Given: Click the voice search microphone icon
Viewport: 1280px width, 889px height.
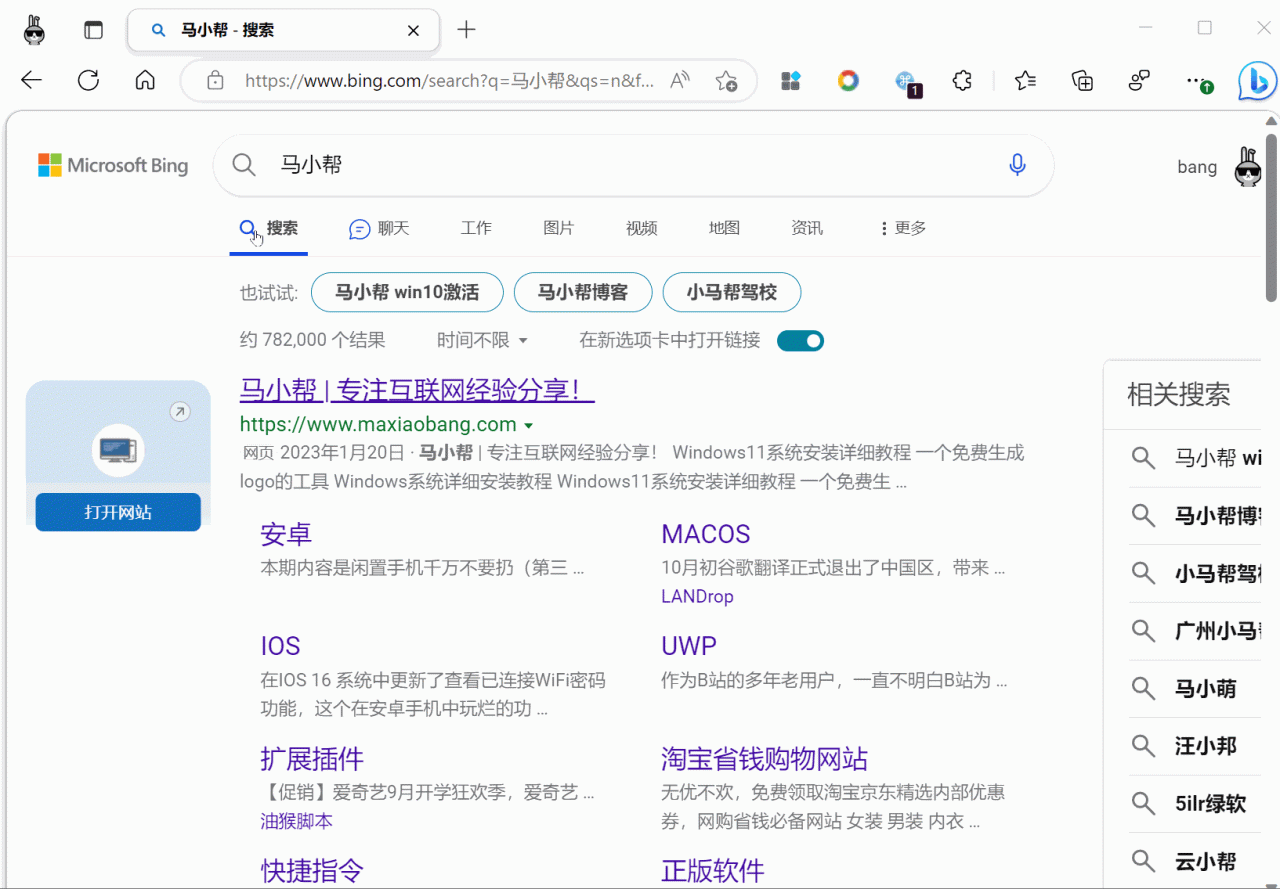Looking at the screenshot, I should [1017, 165].
